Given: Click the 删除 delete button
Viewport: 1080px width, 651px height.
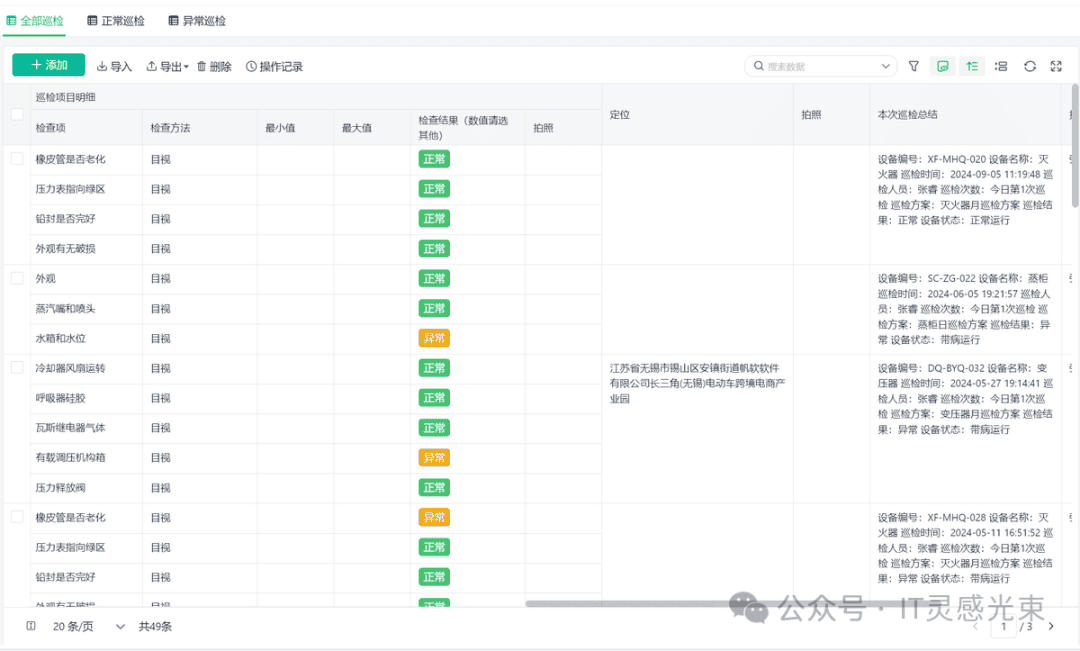Looking at the screenshot, I should pyautogui.click(x=214, y=66).
